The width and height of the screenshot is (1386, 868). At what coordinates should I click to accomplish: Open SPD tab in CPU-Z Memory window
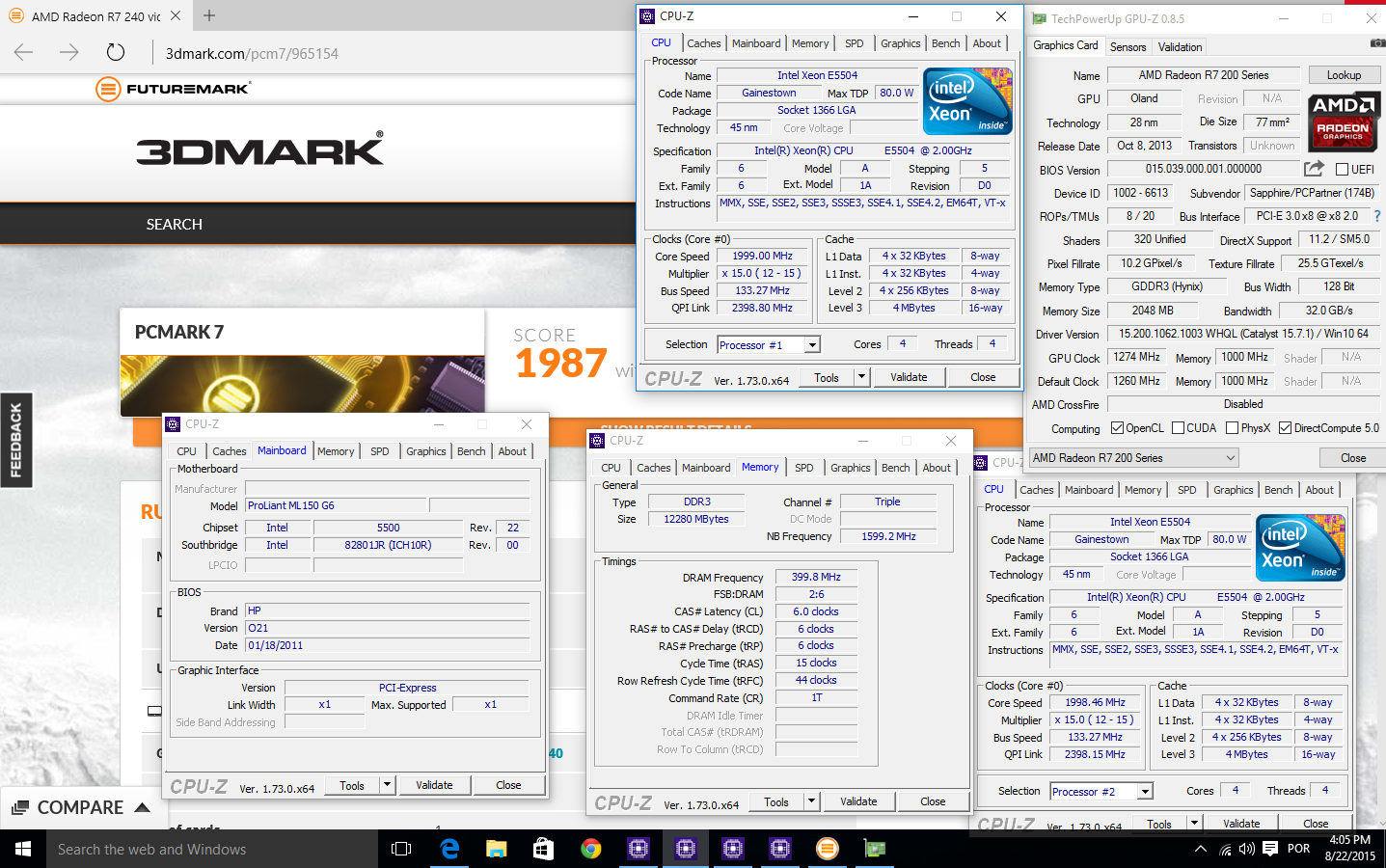(804, 468)
